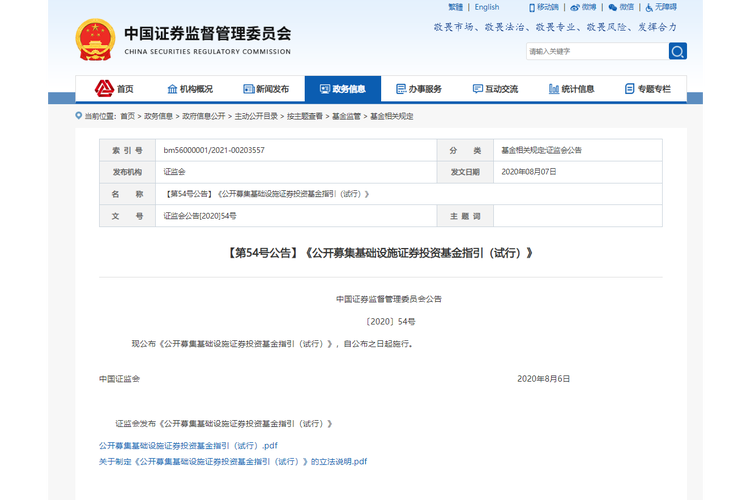Open the 首页 navigation tab

(114, 89)
